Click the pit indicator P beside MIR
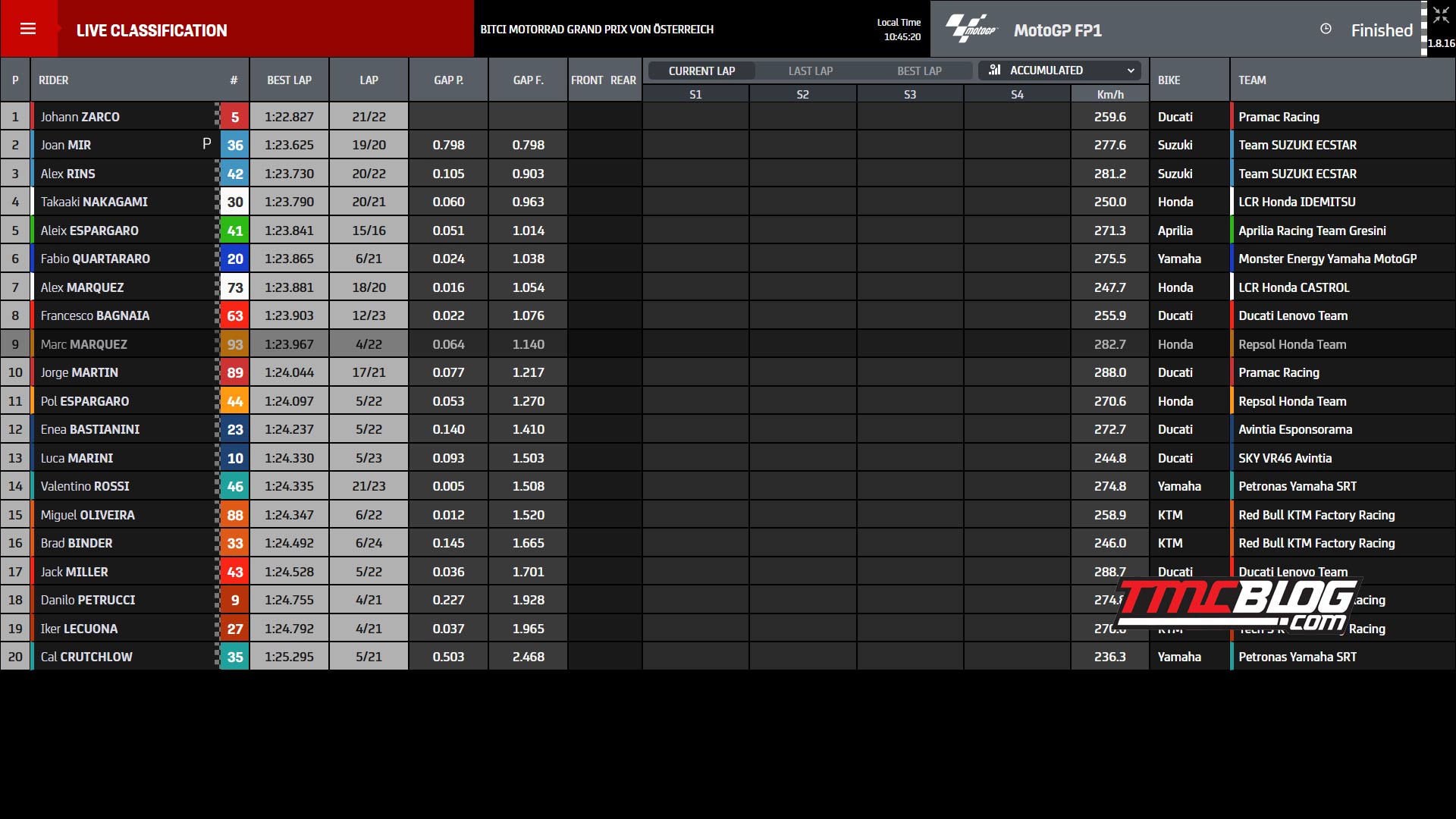The width and height of the screenshot is (1456, 819). click(206, 144)
